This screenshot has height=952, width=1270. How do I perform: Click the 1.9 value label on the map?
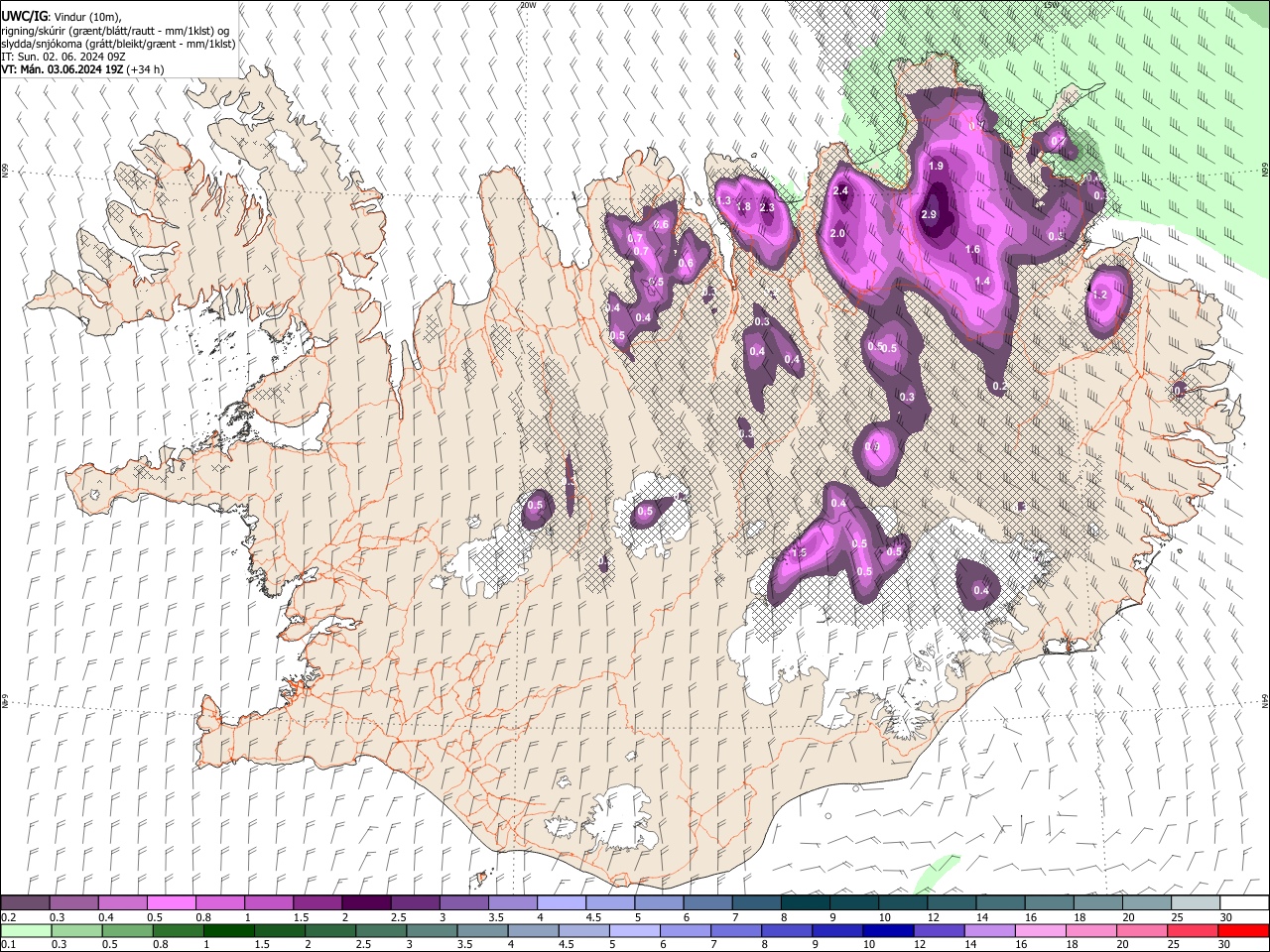tap(936, 167)
